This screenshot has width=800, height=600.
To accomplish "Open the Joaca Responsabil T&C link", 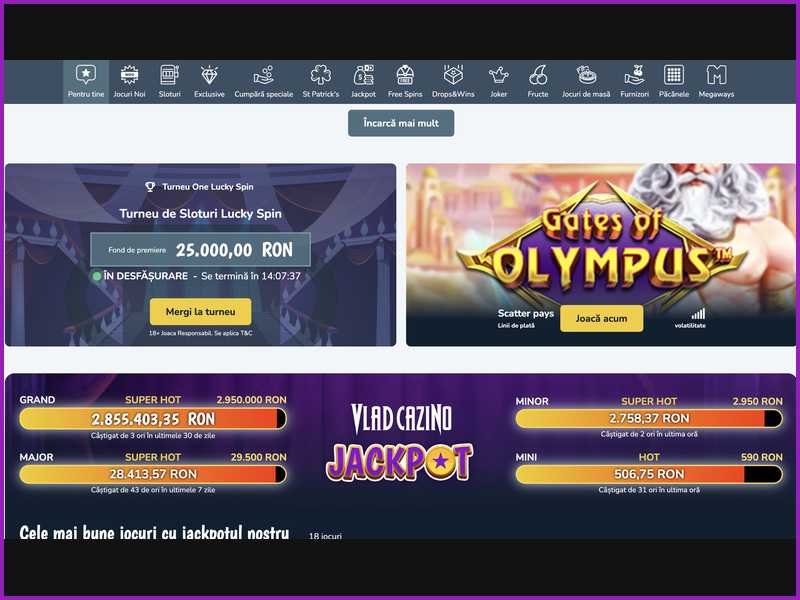I will coord(199,335).
